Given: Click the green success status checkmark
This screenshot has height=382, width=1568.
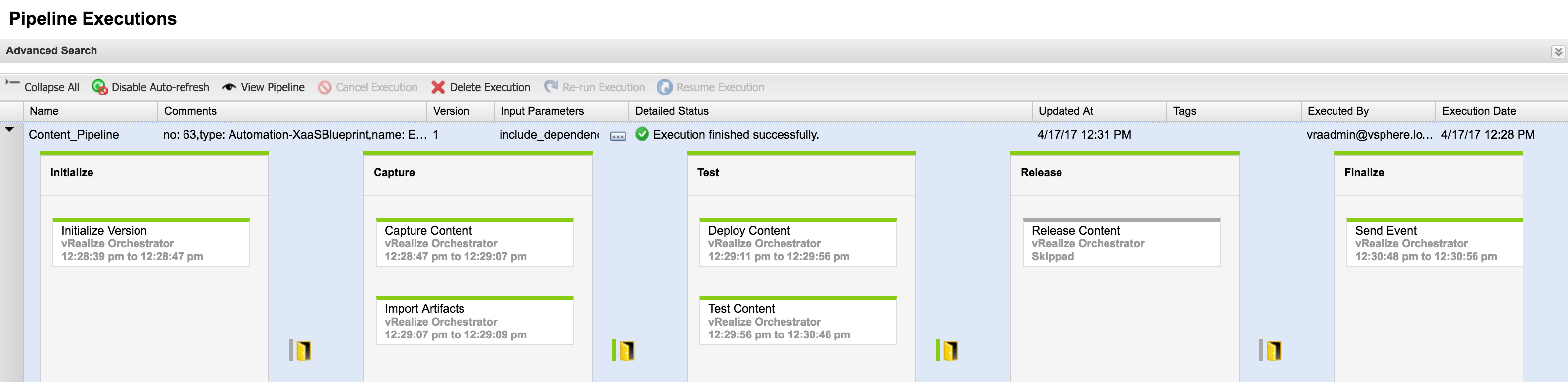Looking at the screenshot, I should pyautogui.click(x=642, y=134).
